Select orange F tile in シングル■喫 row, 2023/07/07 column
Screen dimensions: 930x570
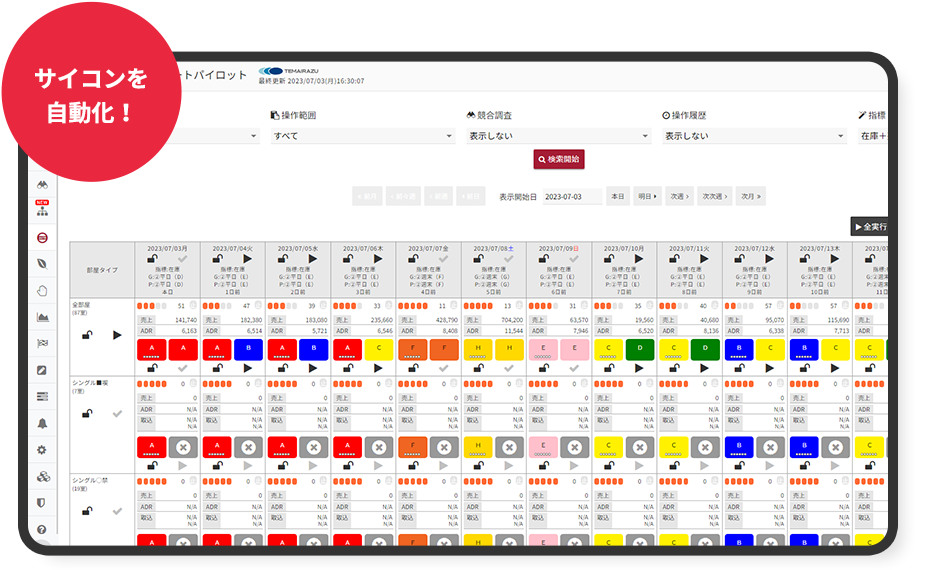click(413, 447)
